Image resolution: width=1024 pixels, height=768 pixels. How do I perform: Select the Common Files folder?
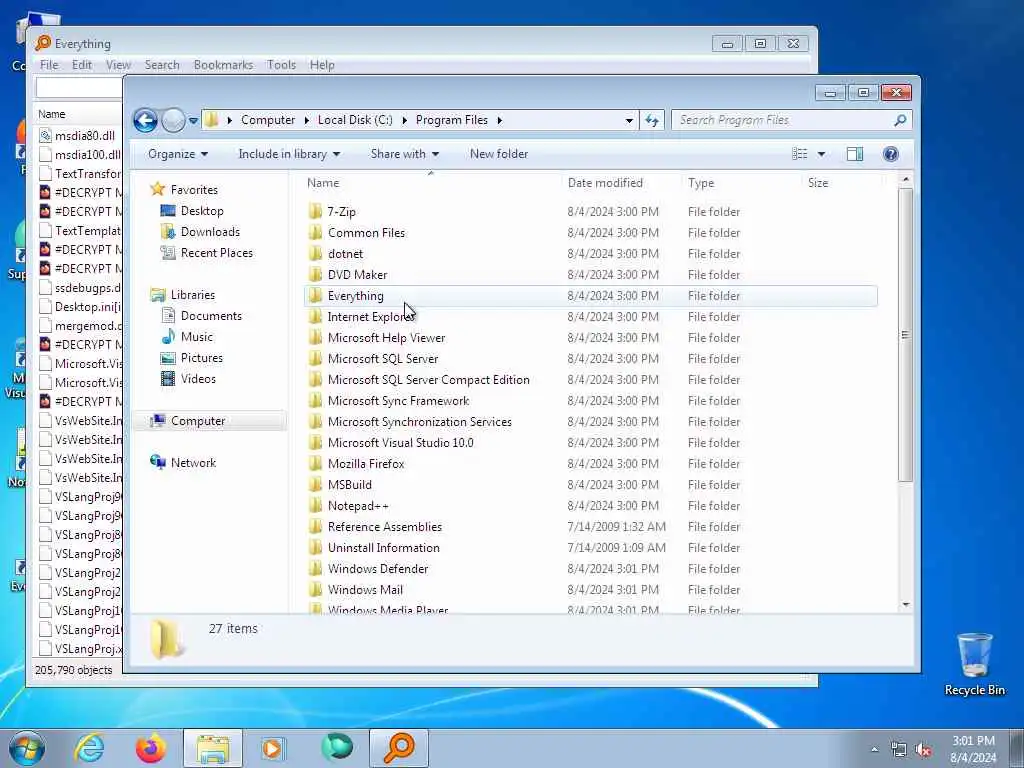click(366, 232)
